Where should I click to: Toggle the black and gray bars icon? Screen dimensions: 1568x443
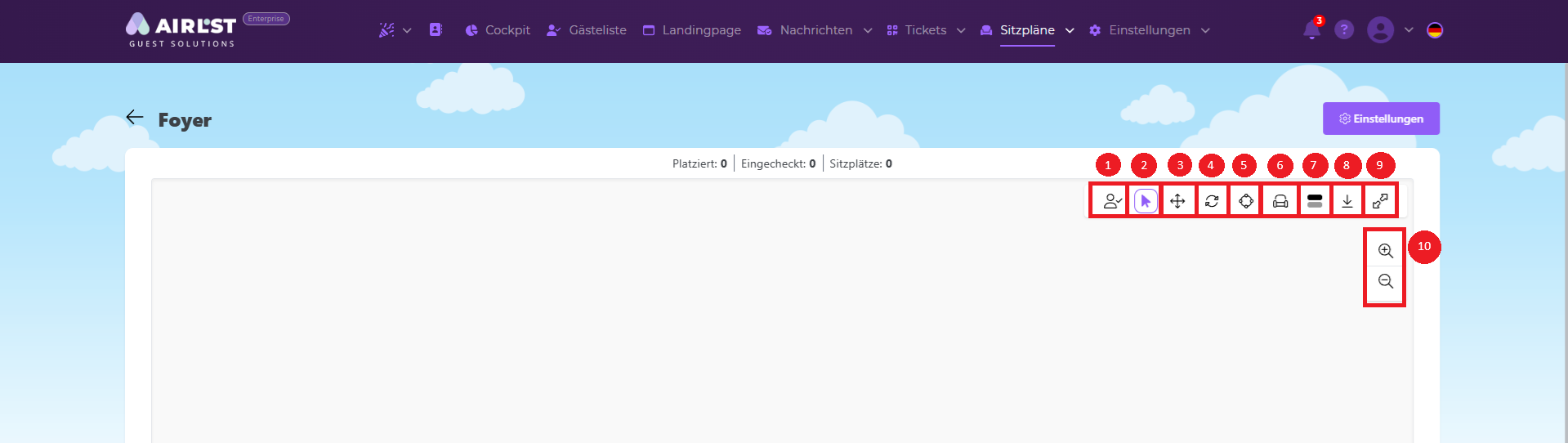(x=1315, y=201)
